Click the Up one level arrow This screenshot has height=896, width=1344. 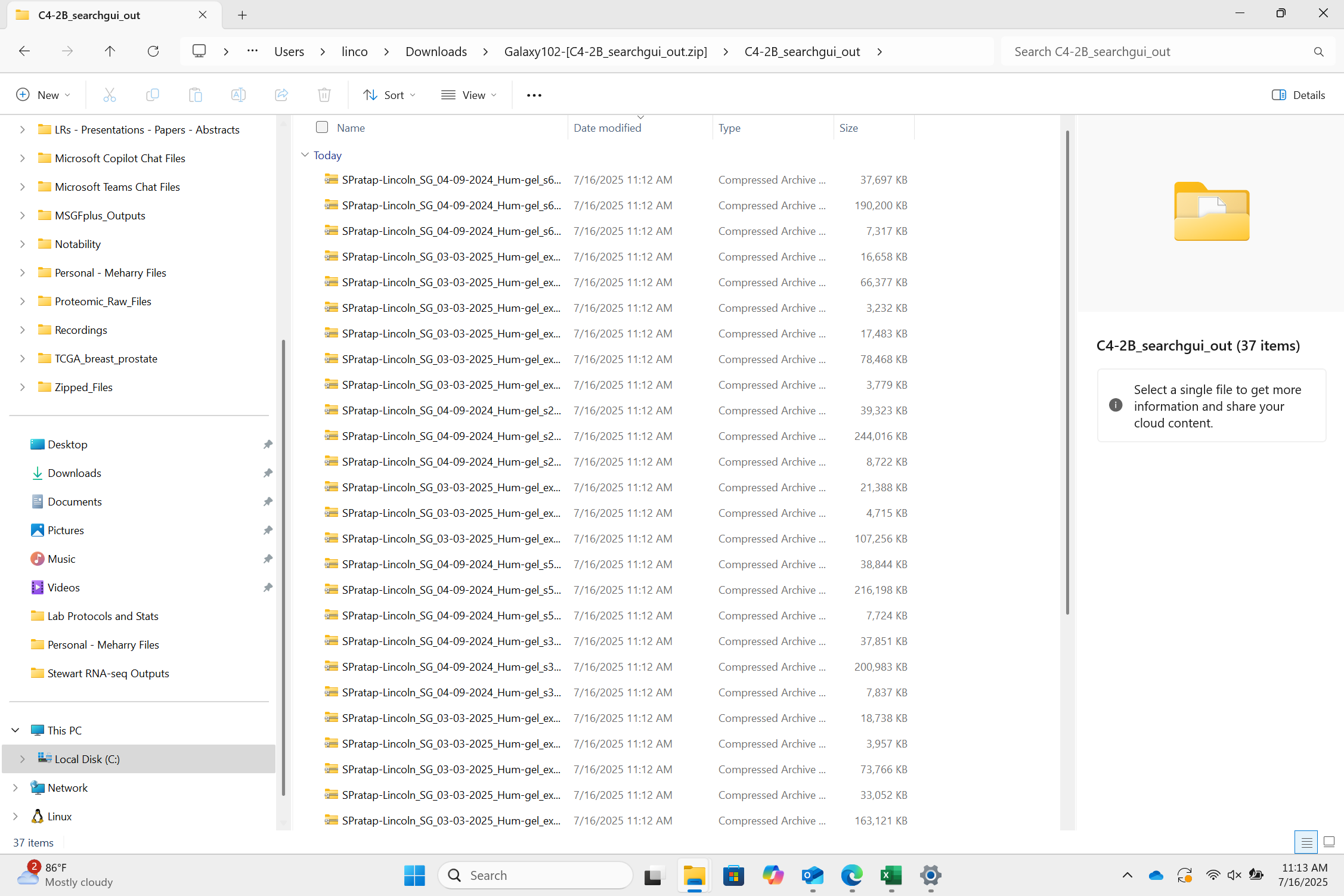coord(110,51)
